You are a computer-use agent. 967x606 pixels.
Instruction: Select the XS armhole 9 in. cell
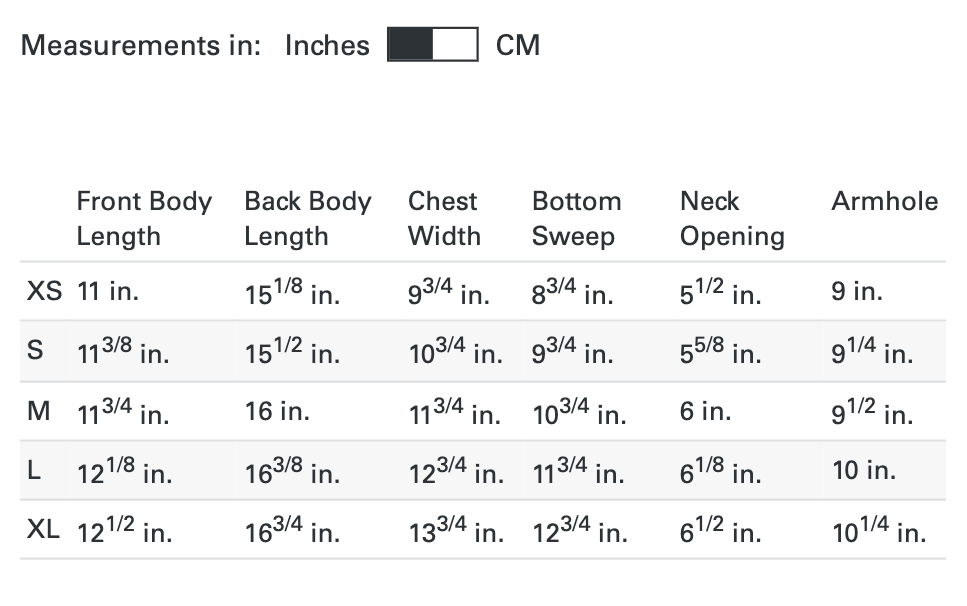point(857,292)
